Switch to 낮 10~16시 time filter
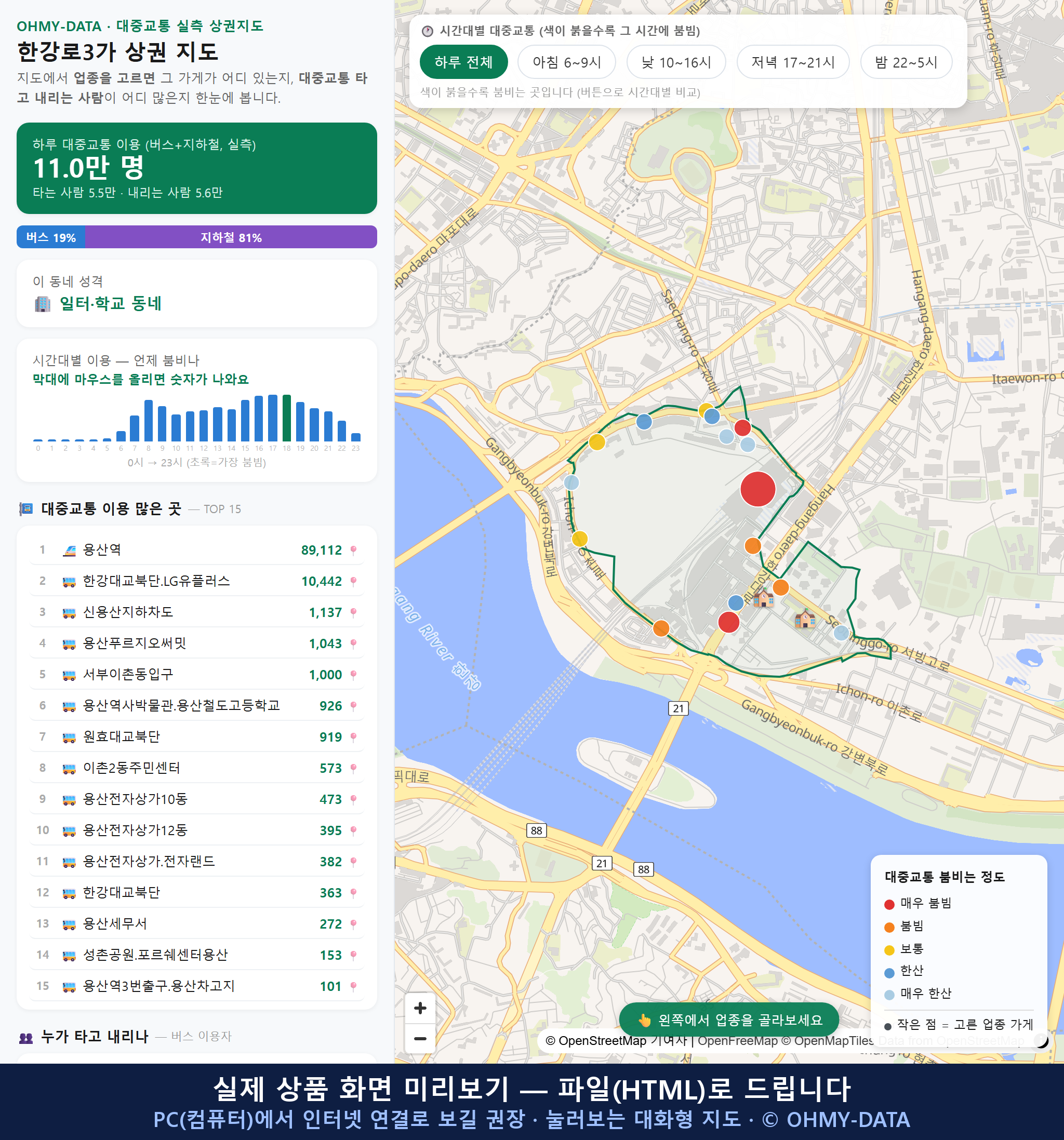 click(x=676, y=62)
